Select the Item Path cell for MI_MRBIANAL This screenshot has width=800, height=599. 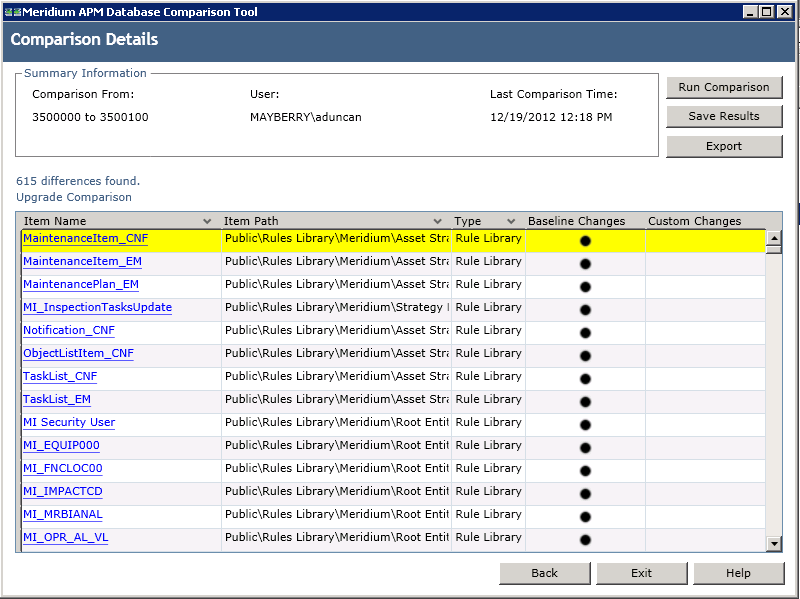[x=336, y=516]
